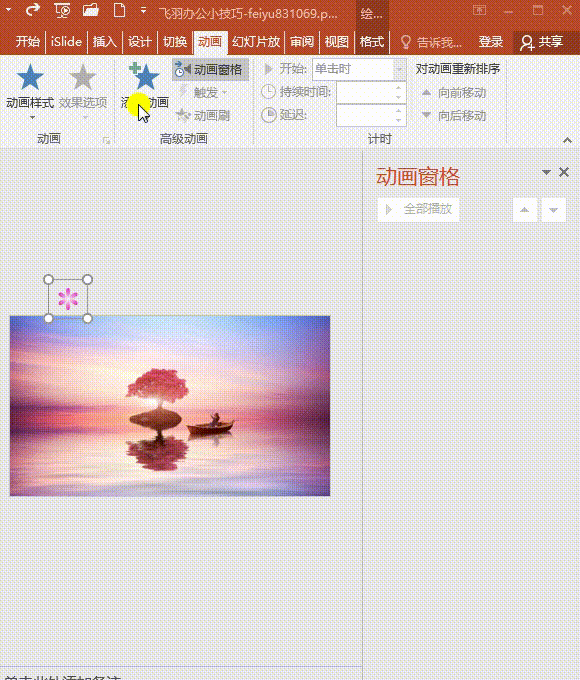Viewport: 580px width, 680px height.
Task: Switch to the 设计 ribbon tab
Action: pos(140,42)
